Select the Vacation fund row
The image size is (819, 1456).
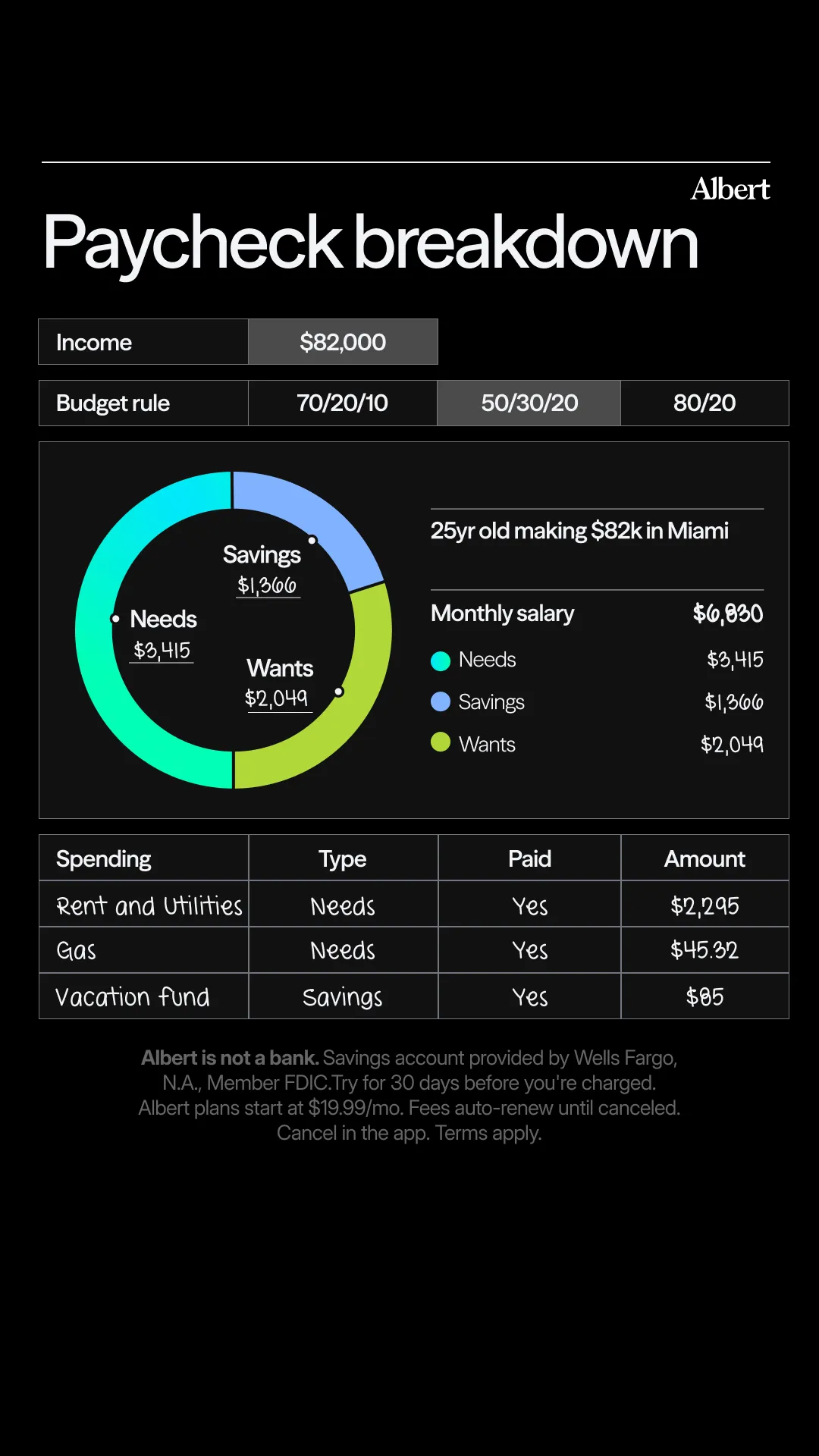tap(414, 996)
